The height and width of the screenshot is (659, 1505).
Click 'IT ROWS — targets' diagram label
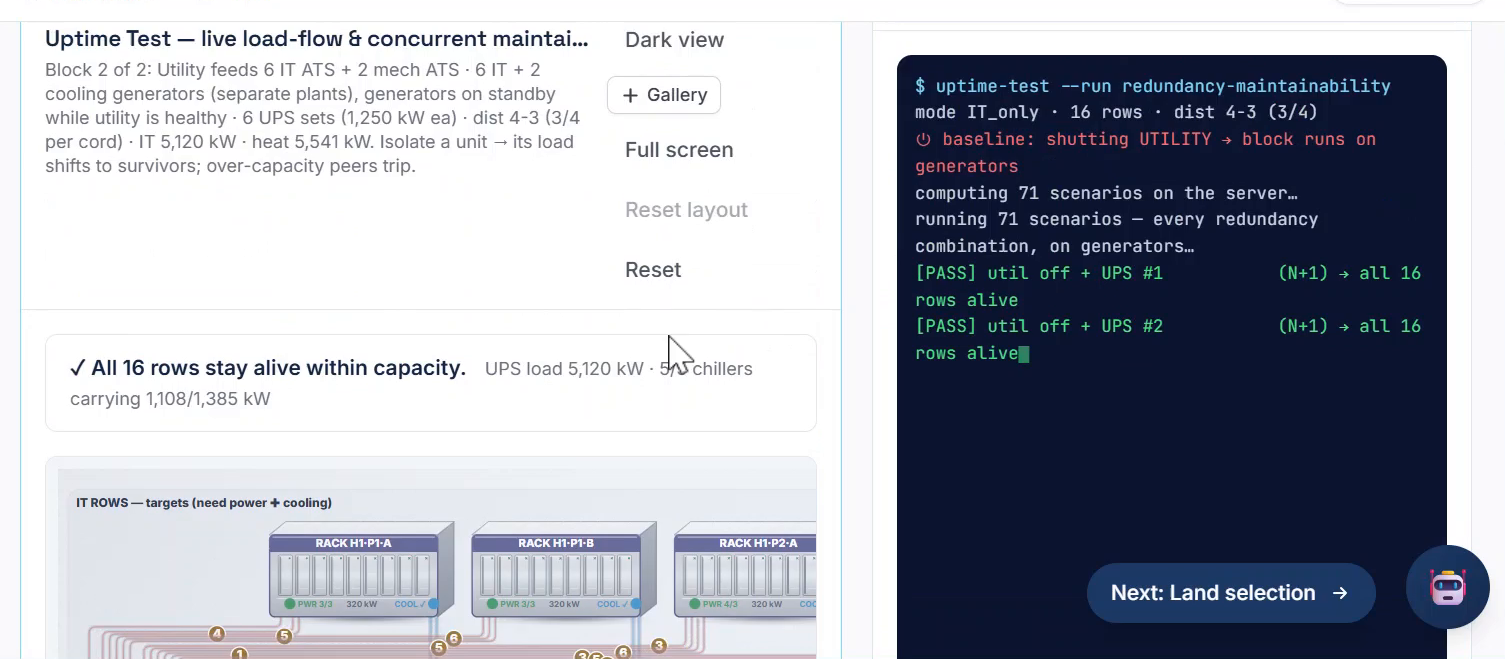[204, 503]
